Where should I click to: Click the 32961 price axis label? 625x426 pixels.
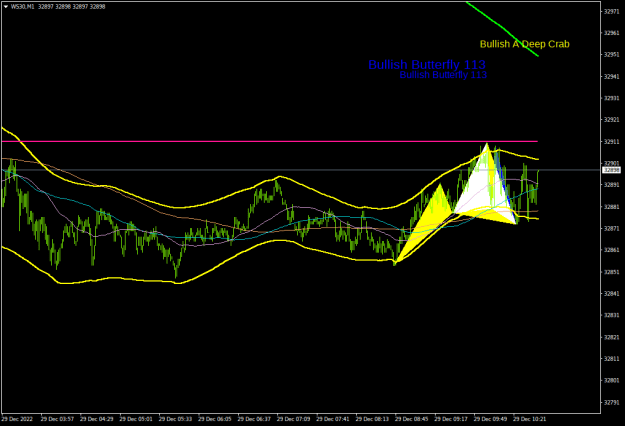611,33
